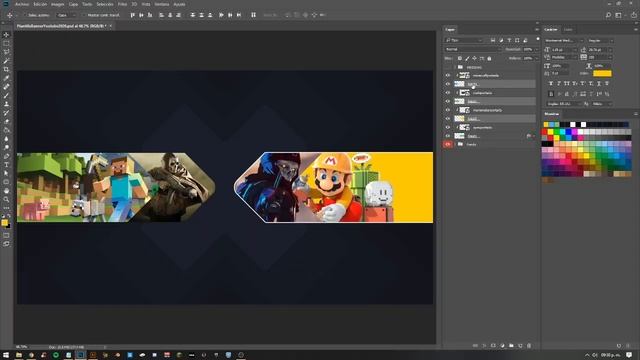Open the Filtro menu

coord(122,4)
